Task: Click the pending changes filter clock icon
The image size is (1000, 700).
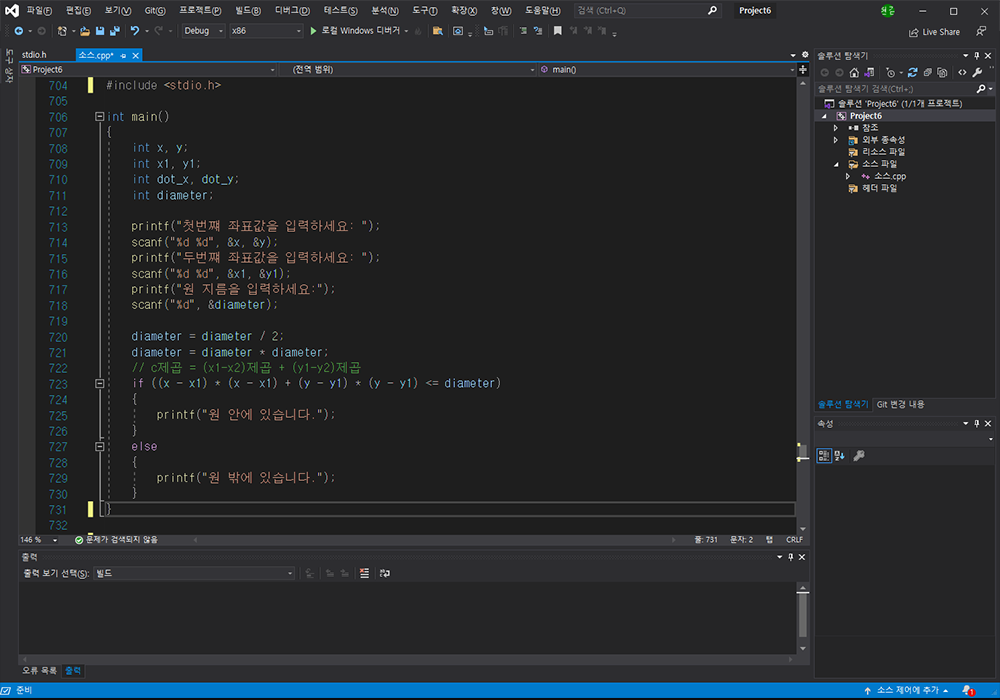Action: pos(890,73)
